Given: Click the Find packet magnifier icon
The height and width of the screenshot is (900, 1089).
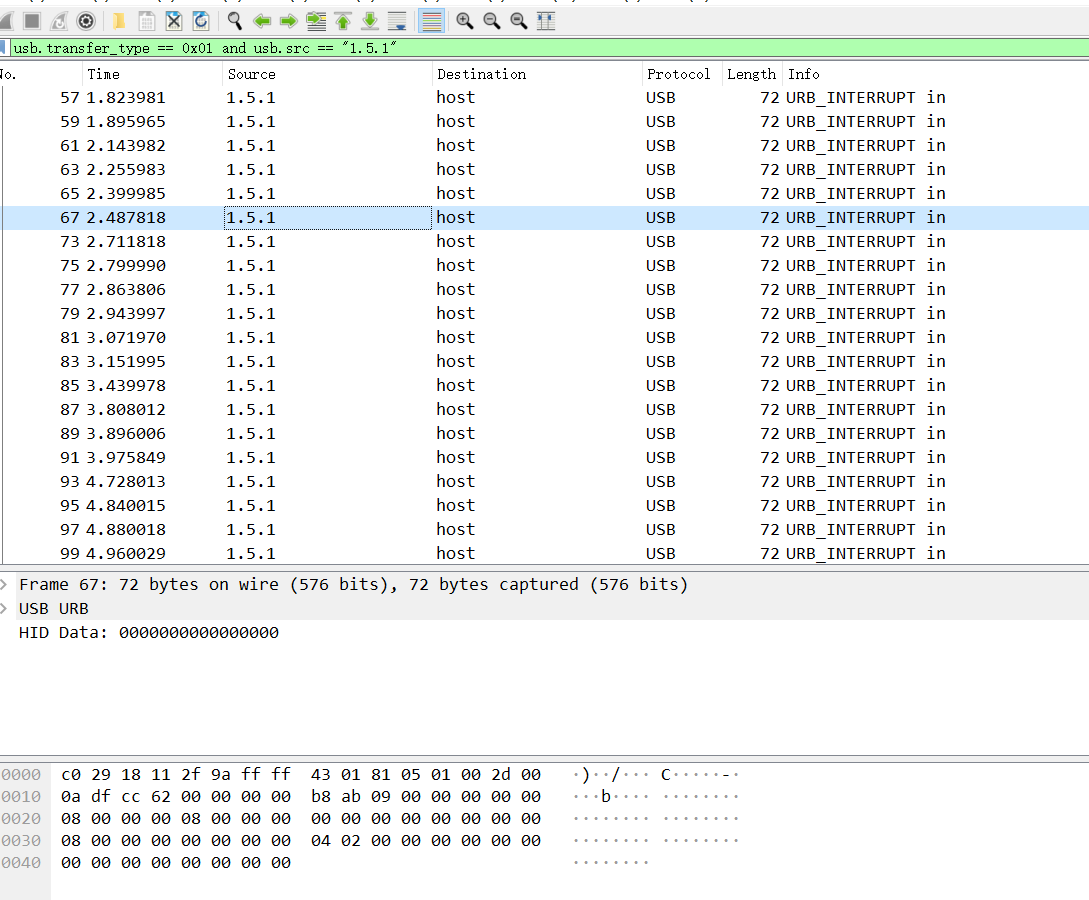Looking at the screenshot, I should point(235,20).
